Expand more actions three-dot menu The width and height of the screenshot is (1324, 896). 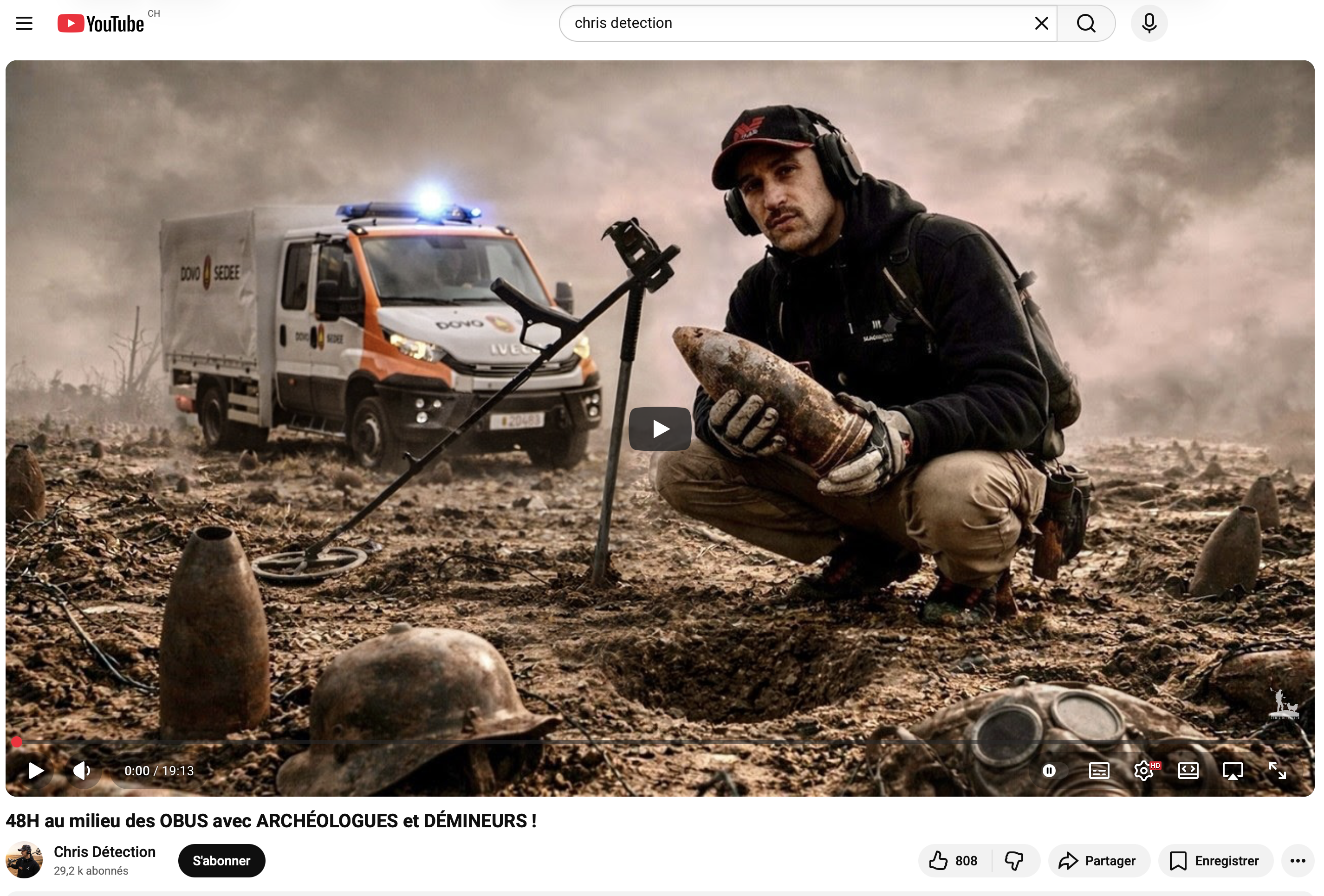[x=1297, y=861]
